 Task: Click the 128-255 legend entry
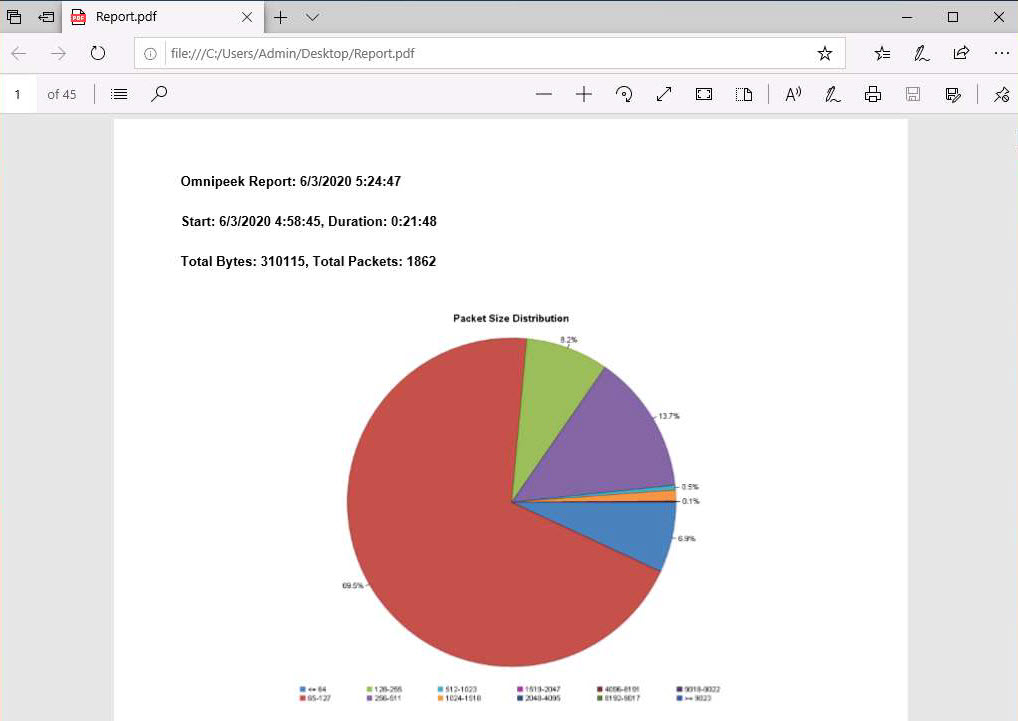pos(384,689)
